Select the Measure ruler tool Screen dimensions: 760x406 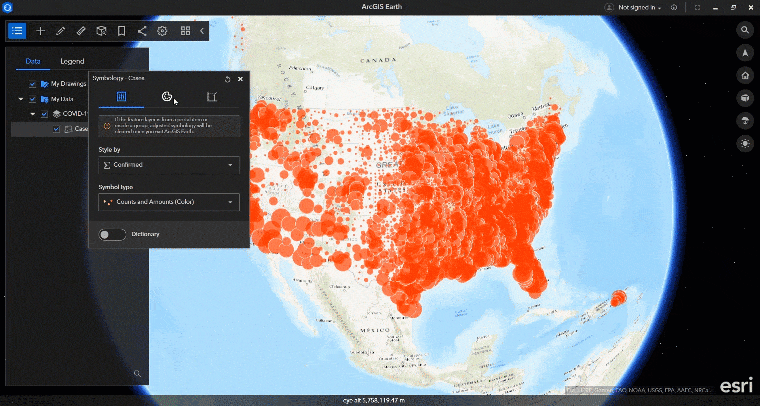(x=81, y=31)
